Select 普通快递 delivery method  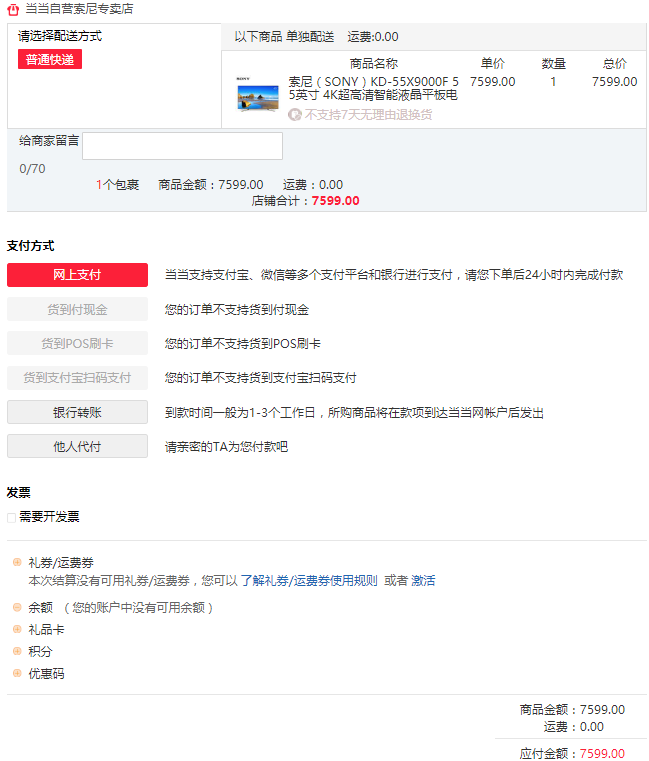pos(50,59)
